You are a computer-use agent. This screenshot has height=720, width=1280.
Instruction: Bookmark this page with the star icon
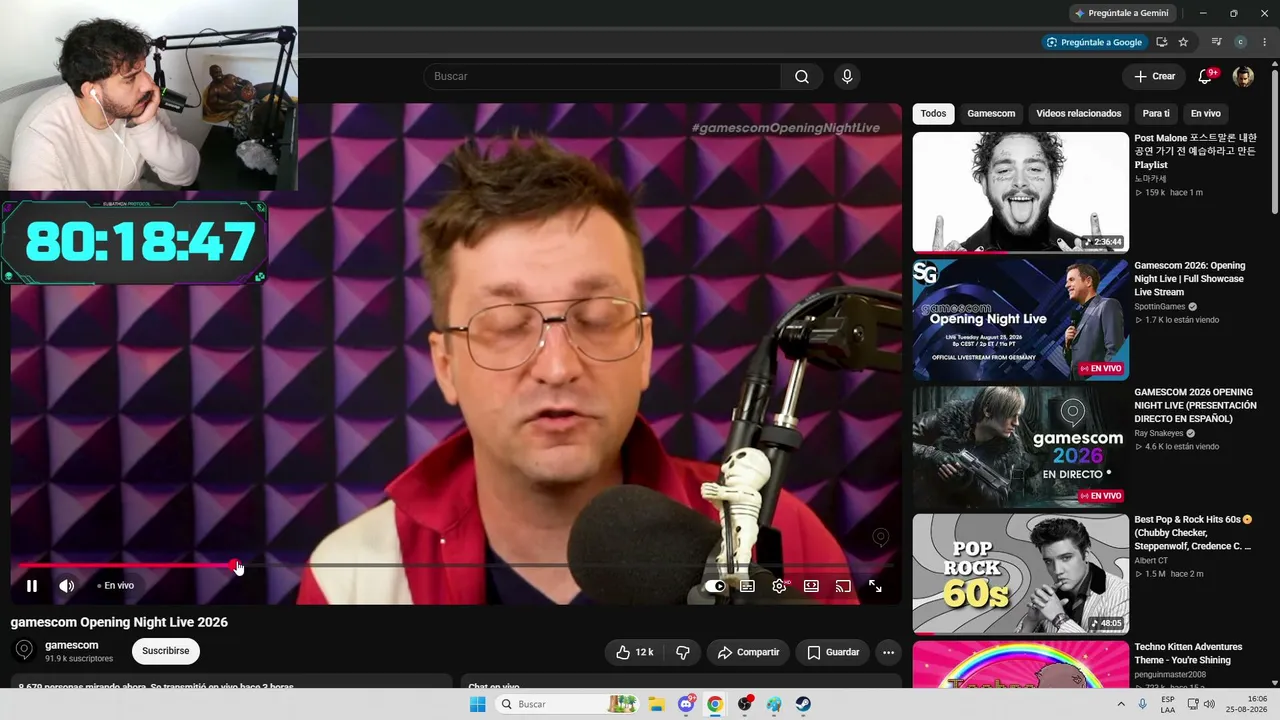pos(1184,42)
